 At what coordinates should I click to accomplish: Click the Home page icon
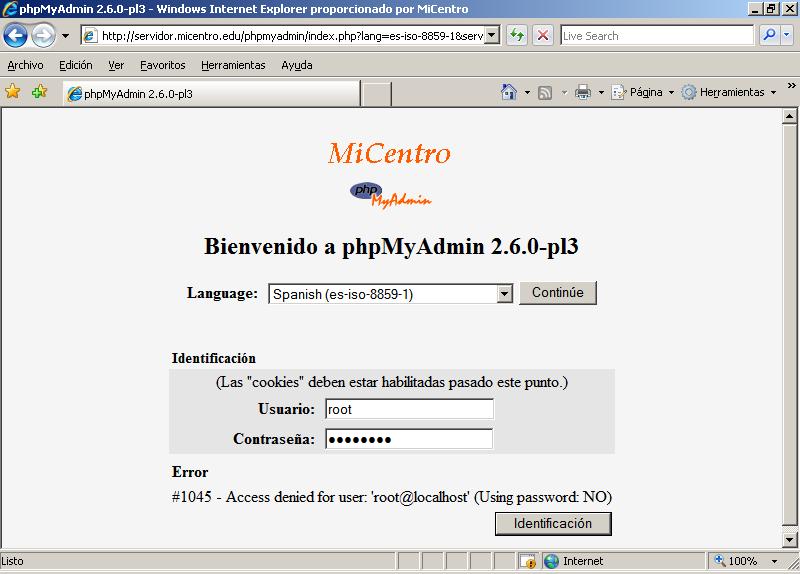[x=509, y=92]
